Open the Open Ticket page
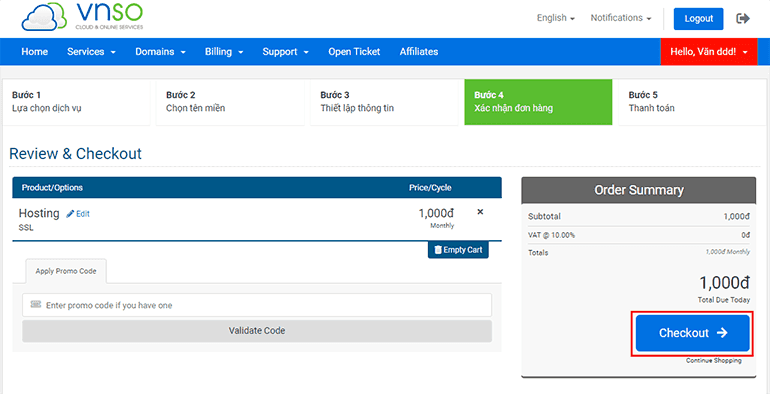 [354, 52]
